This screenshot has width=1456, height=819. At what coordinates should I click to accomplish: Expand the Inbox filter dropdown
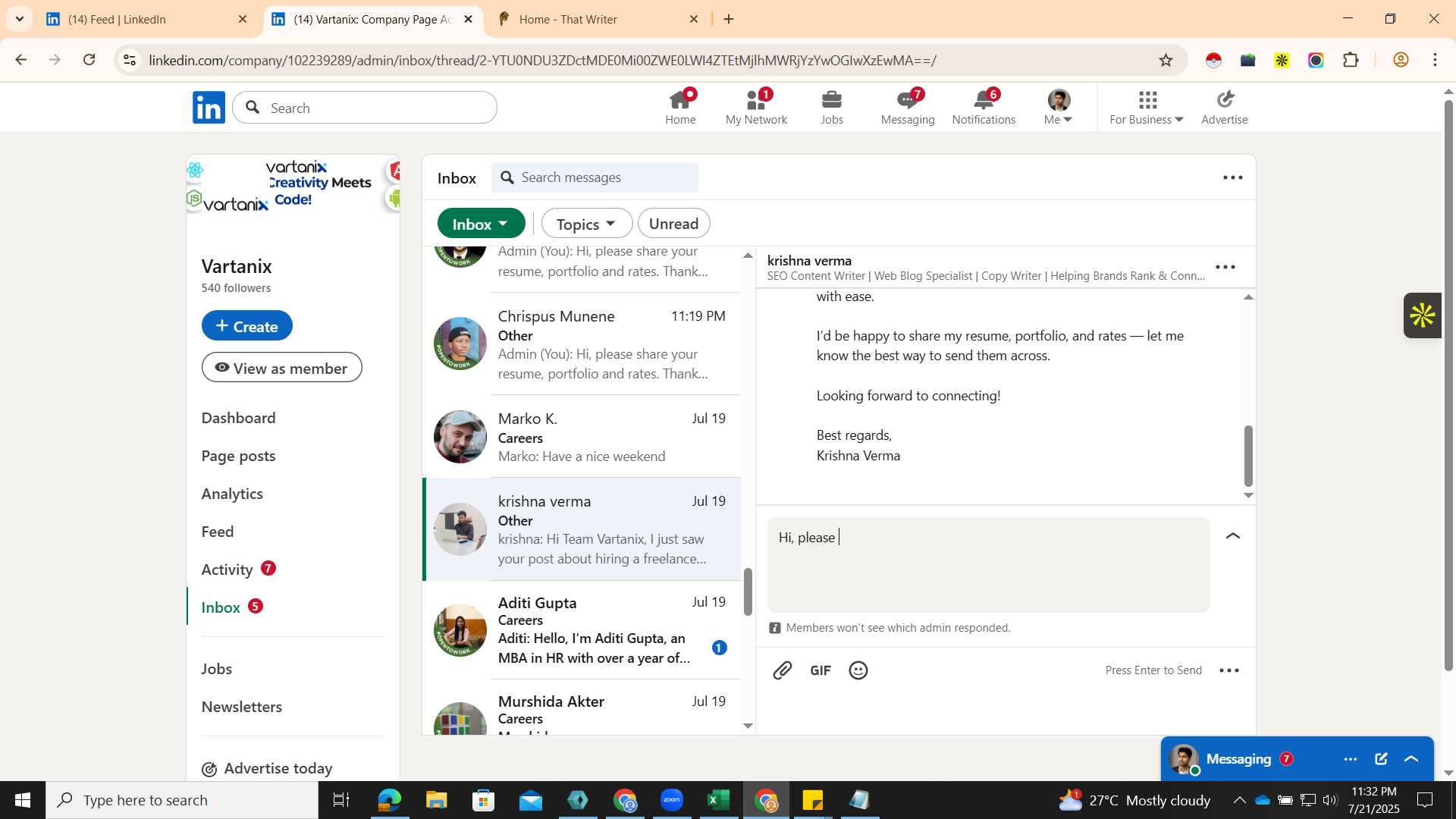pos(481,224)
